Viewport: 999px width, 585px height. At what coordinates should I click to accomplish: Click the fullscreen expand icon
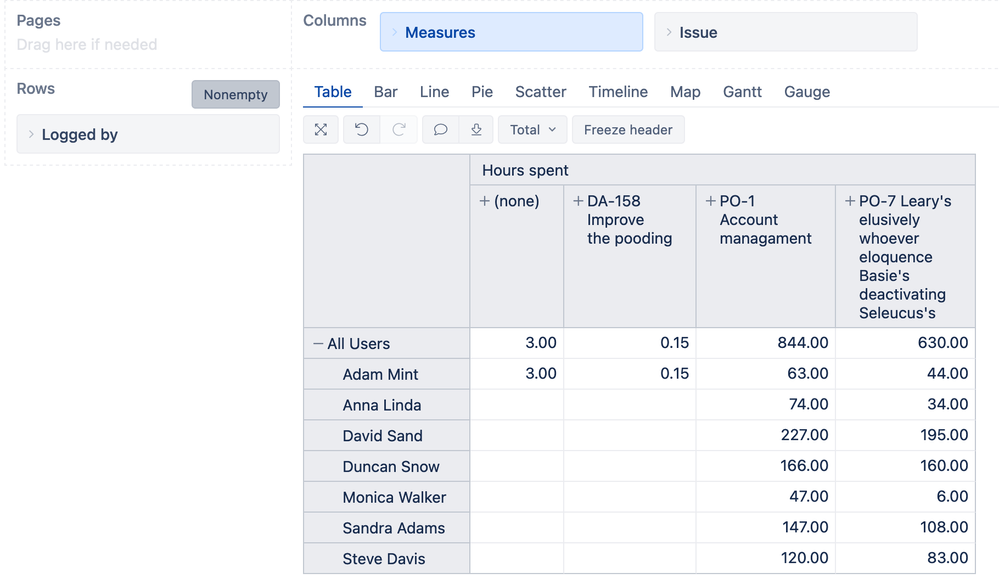tap(321, 130)
